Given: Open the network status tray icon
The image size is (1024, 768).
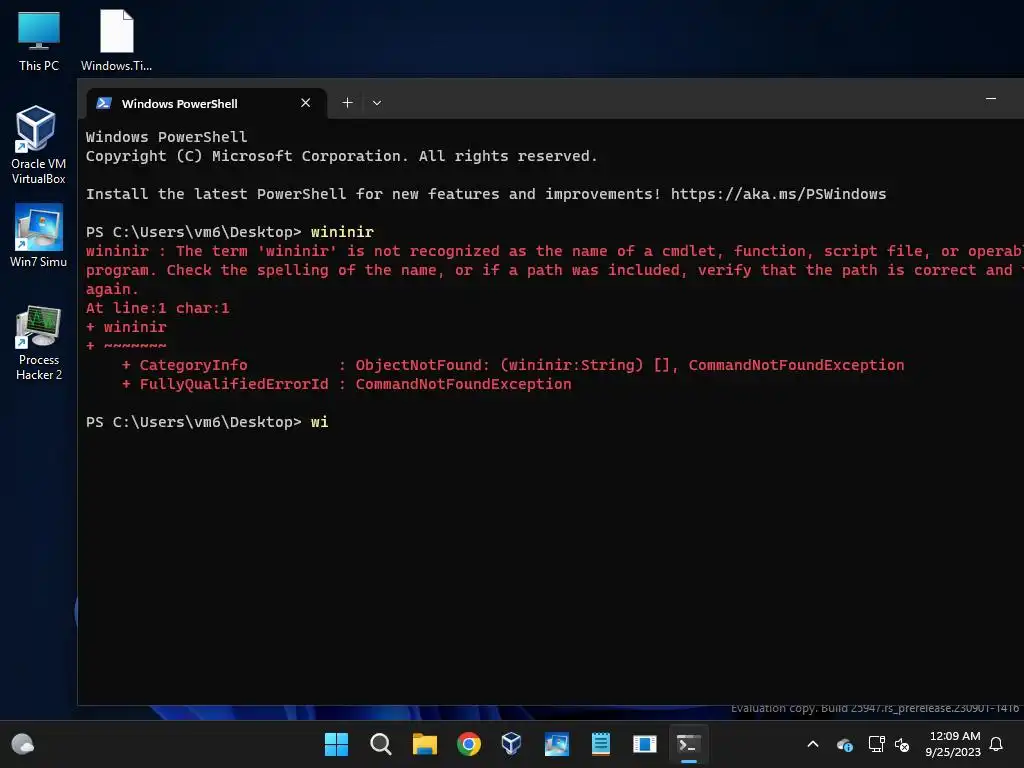Looking at the screenshot, I should tap(876, 744).
